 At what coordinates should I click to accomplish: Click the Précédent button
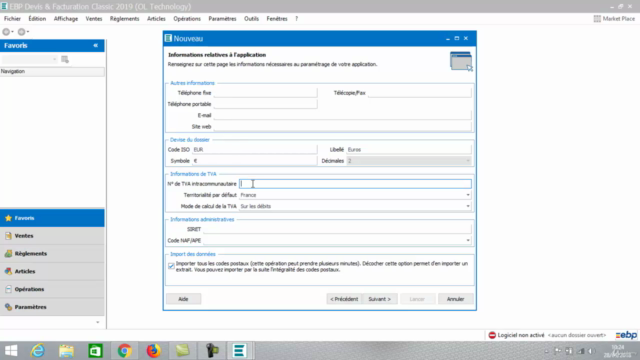pos(344,299)
